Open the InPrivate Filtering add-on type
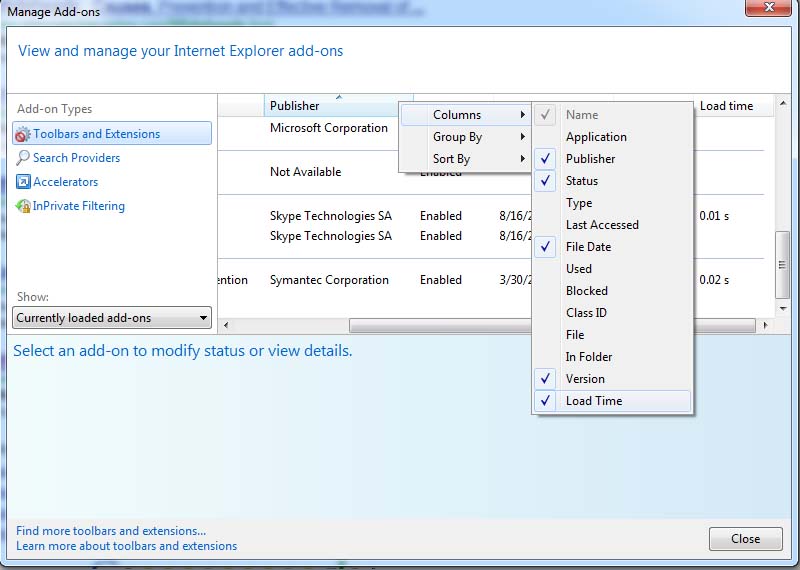This screenshot has height=570, width=800. [79, 206]
